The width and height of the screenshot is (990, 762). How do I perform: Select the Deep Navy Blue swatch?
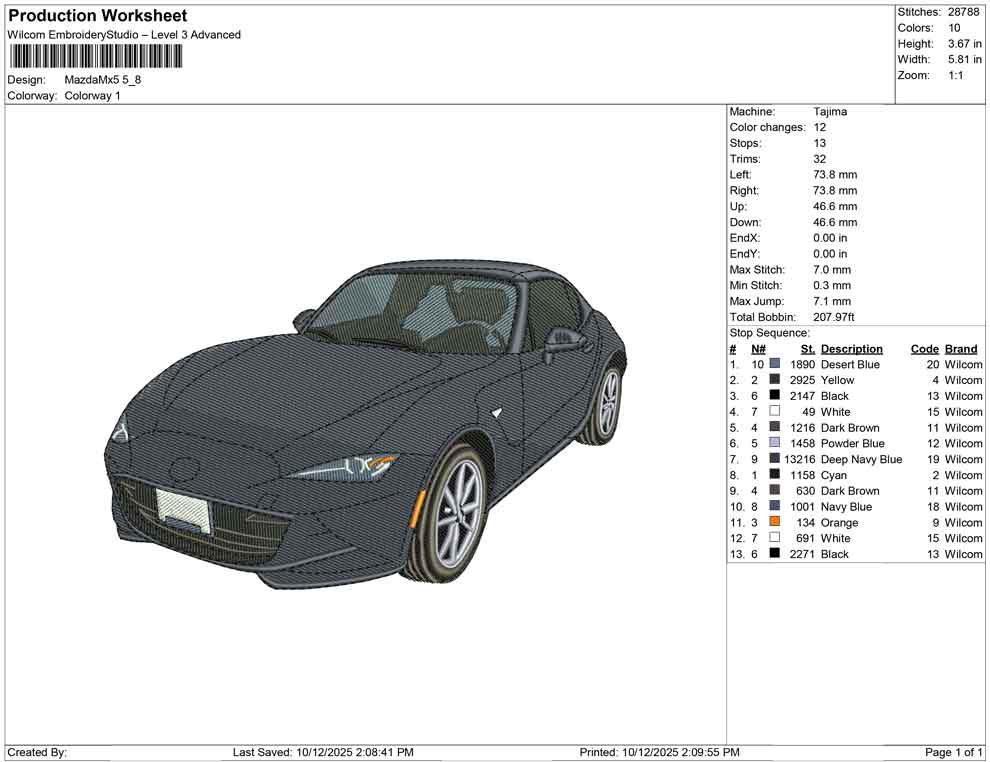775,458
